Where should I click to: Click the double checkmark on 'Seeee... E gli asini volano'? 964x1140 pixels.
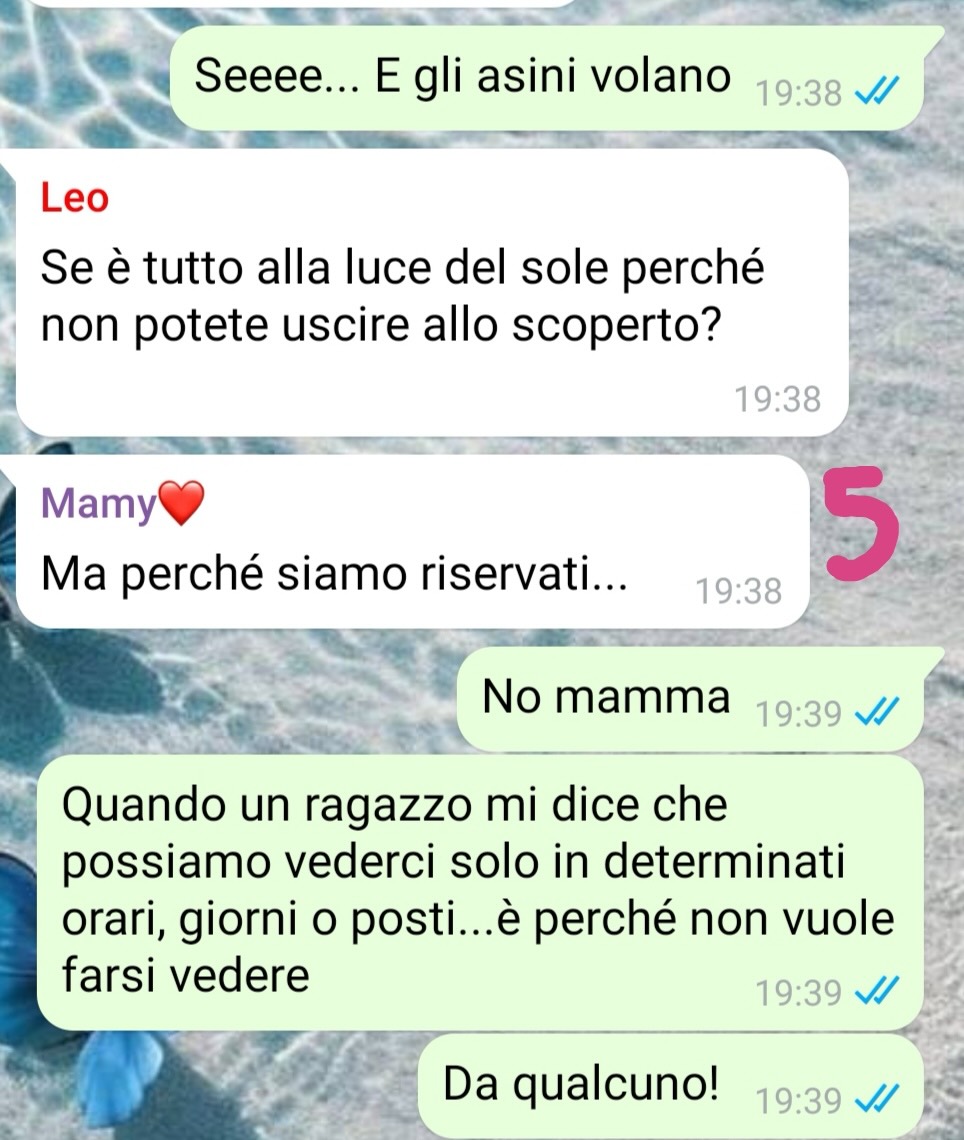877,92
